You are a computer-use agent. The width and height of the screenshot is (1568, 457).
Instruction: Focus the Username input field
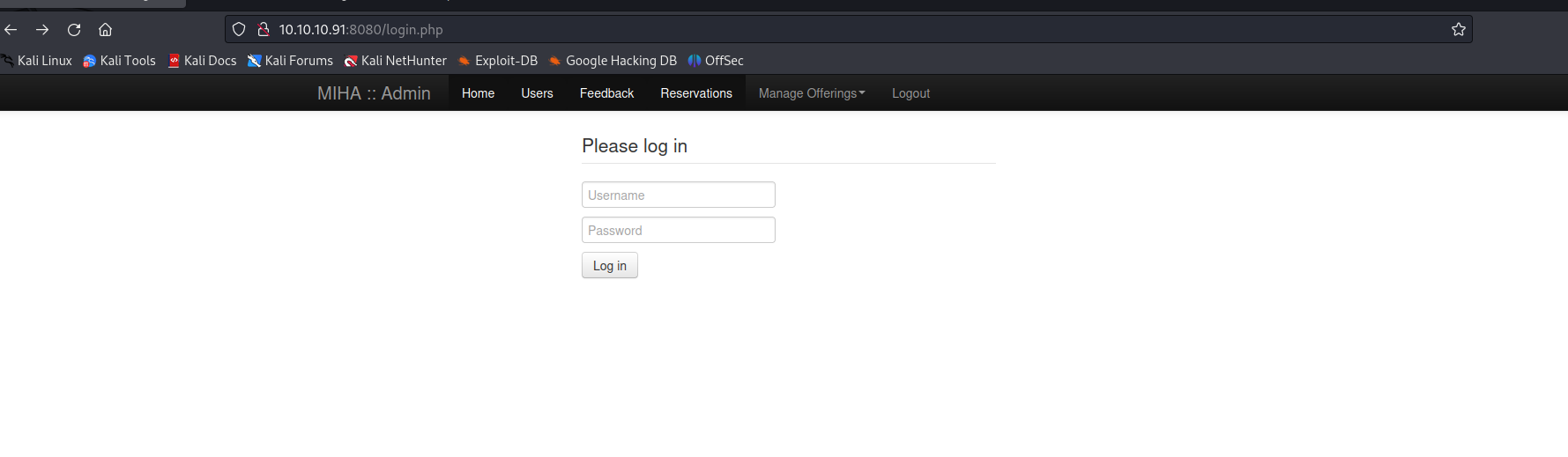(x=679, y=195)
